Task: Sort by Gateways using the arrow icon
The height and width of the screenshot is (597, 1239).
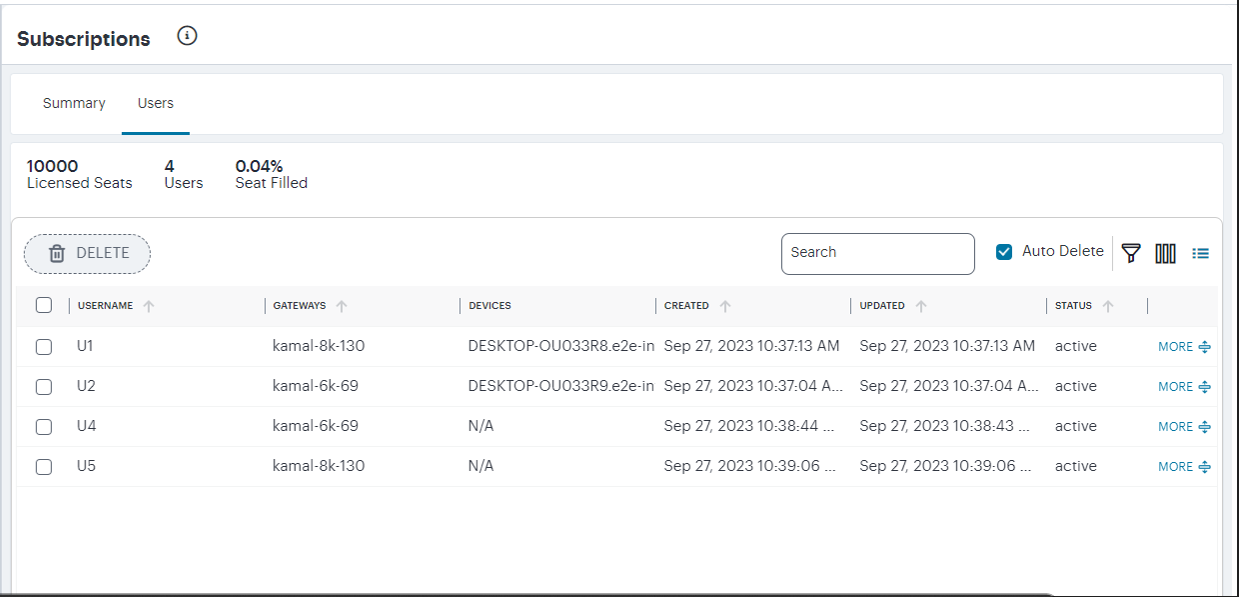Action: [x=342, y=306]
